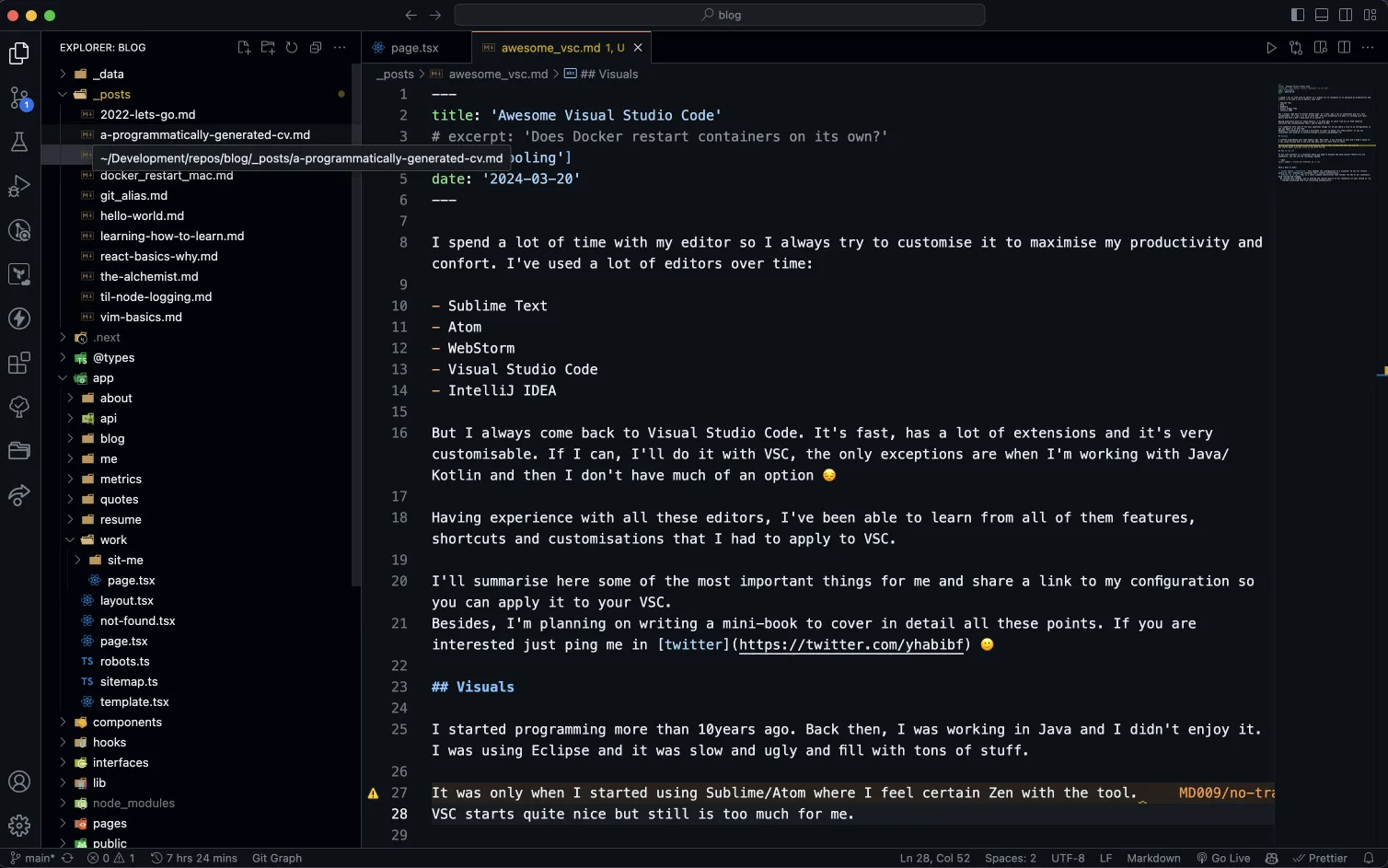Click the blog search field in the title bar

point(720,15)
